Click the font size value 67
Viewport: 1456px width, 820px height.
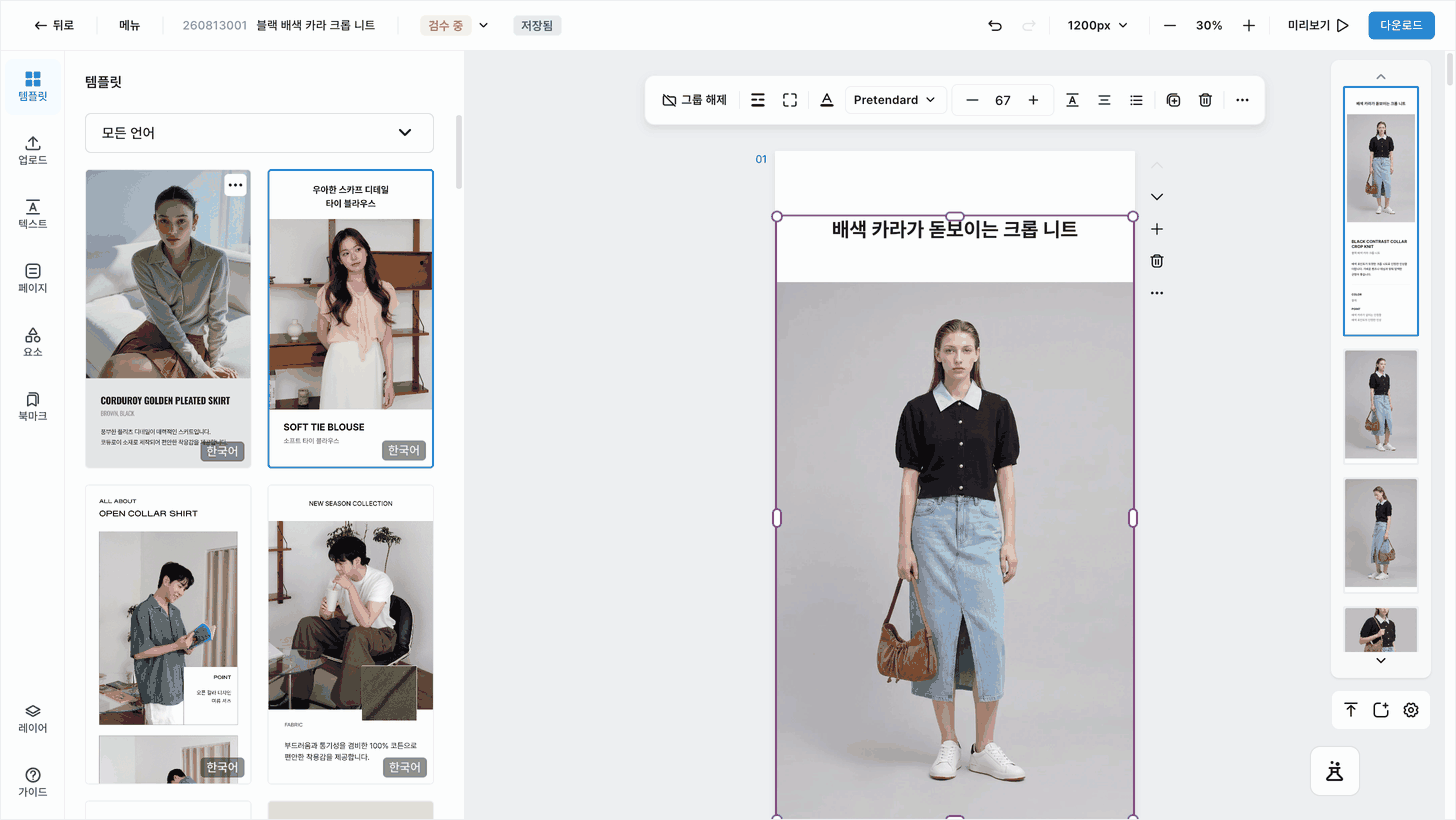point(1003,100)
